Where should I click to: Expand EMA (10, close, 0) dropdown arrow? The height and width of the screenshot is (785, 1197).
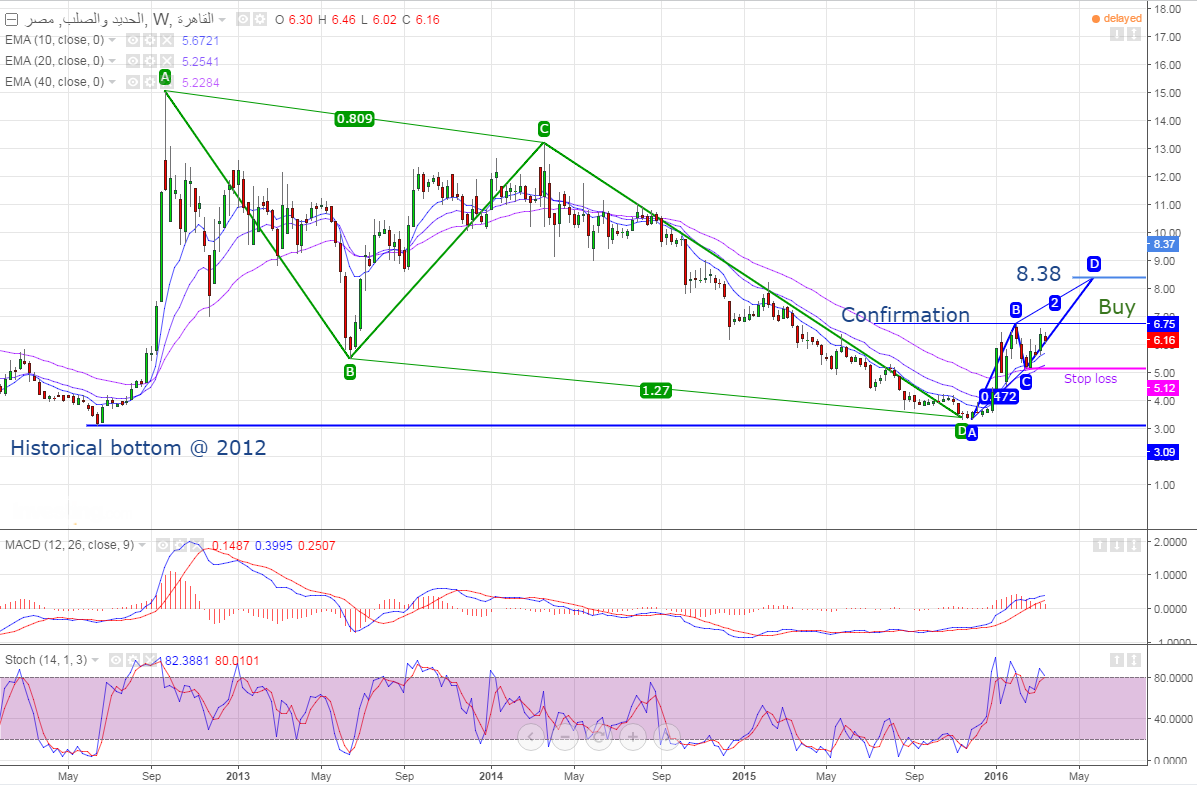(112, 40)
